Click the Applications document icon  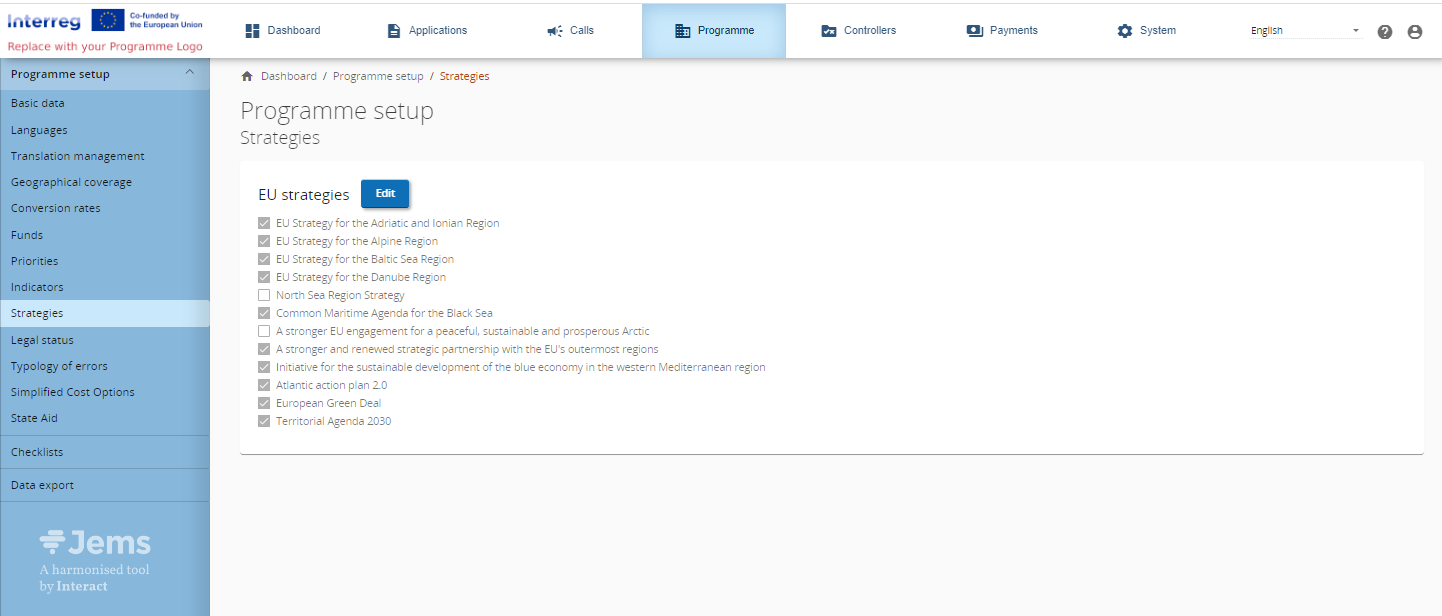(x=394, y=31)
